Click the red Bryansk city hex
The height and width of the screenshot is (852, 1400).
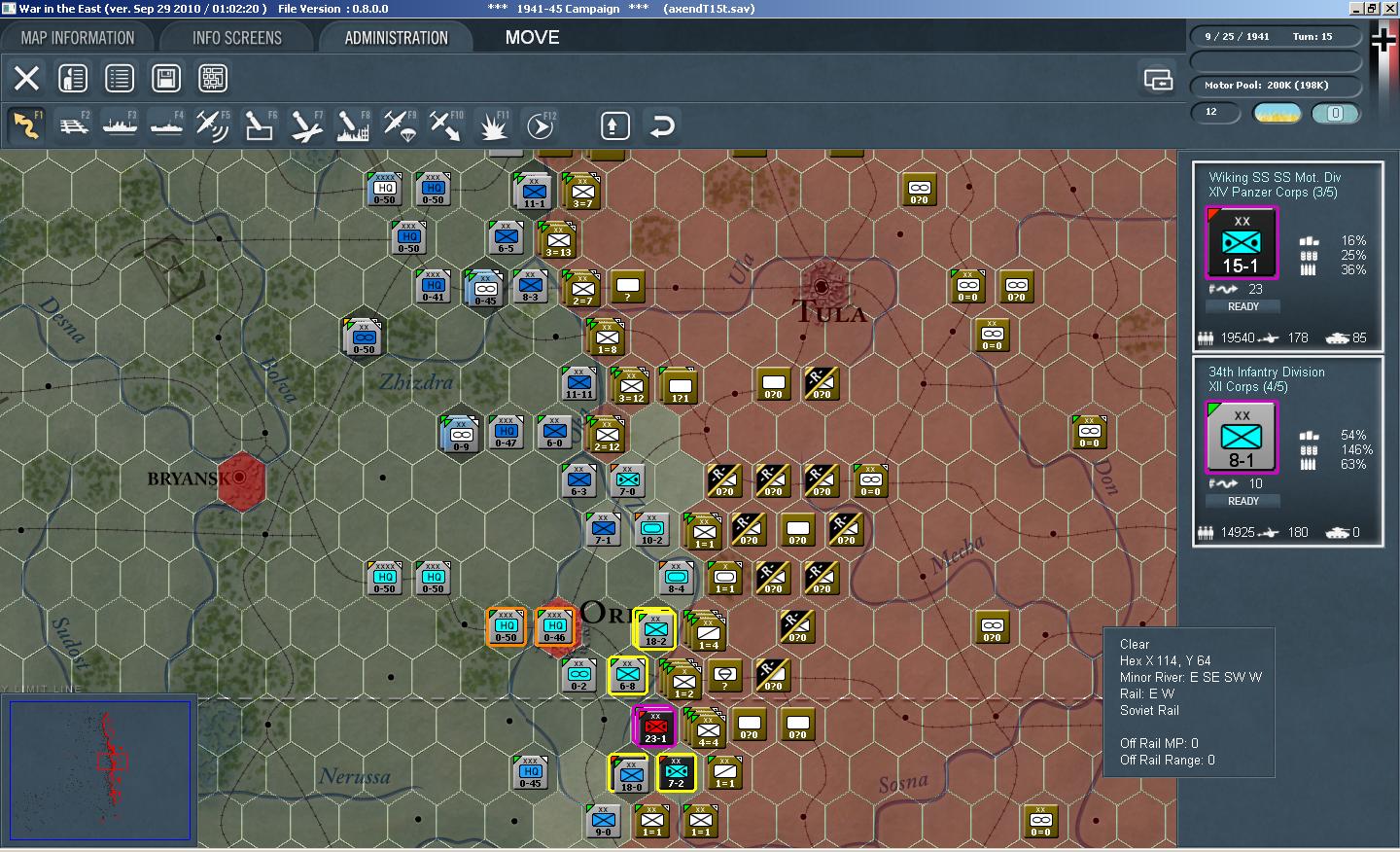pyautogui.click(x=240, y=479)
